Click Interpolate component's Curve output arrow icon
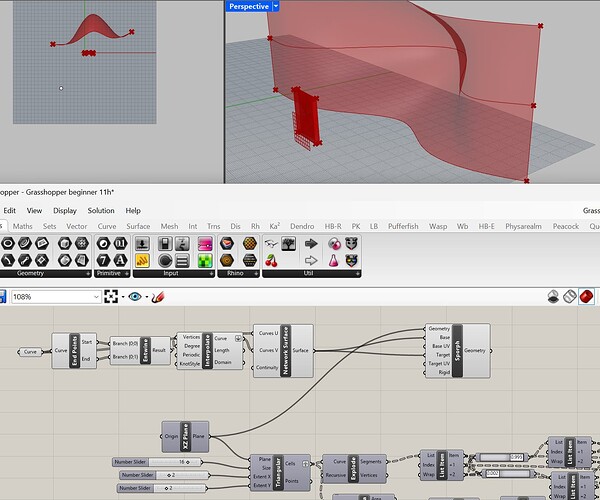This screenshot has height=500, width=600. (238, 339)
